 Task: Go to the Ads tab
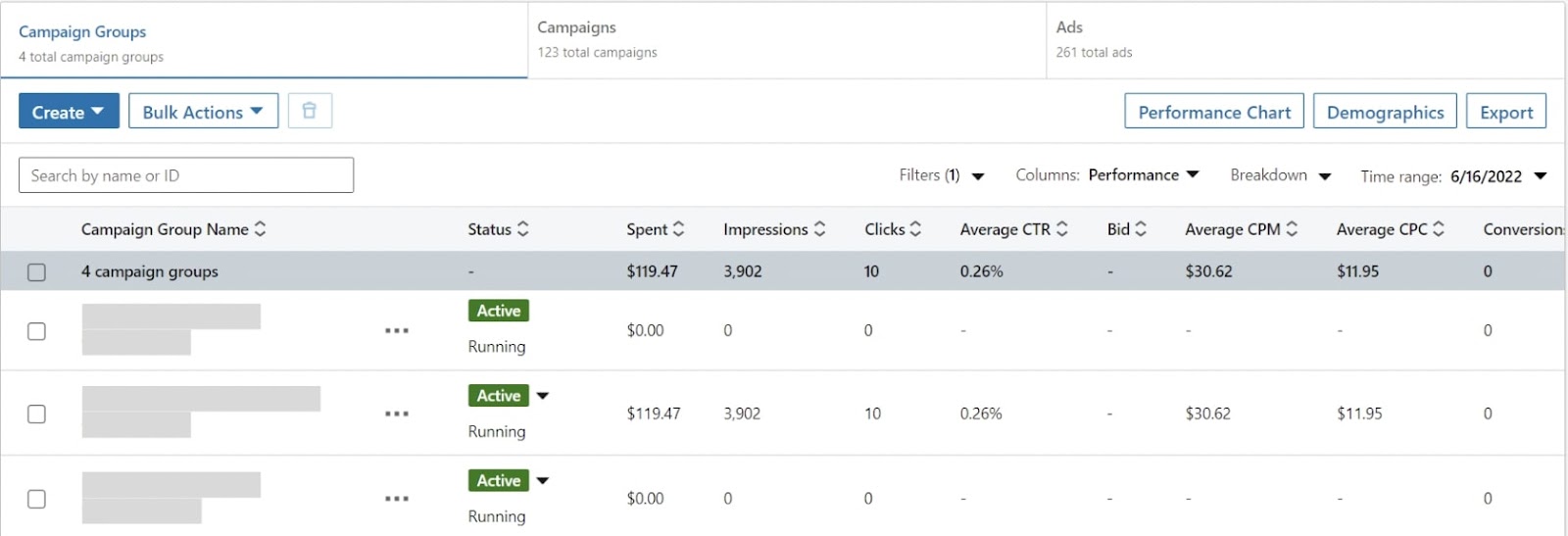click(1303, 39)
